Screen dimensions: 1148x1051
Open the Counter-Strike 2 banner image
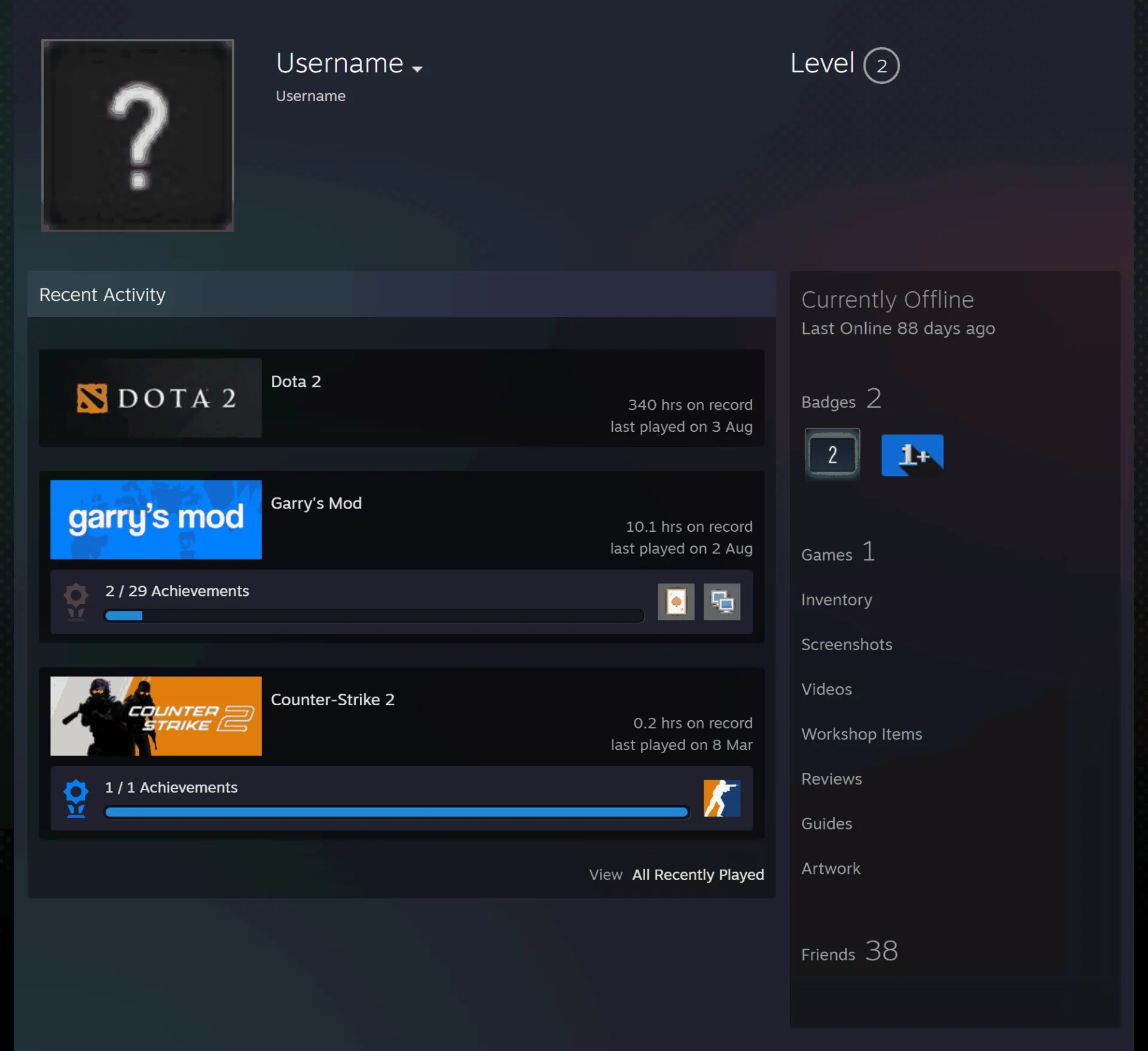[156, 716]
